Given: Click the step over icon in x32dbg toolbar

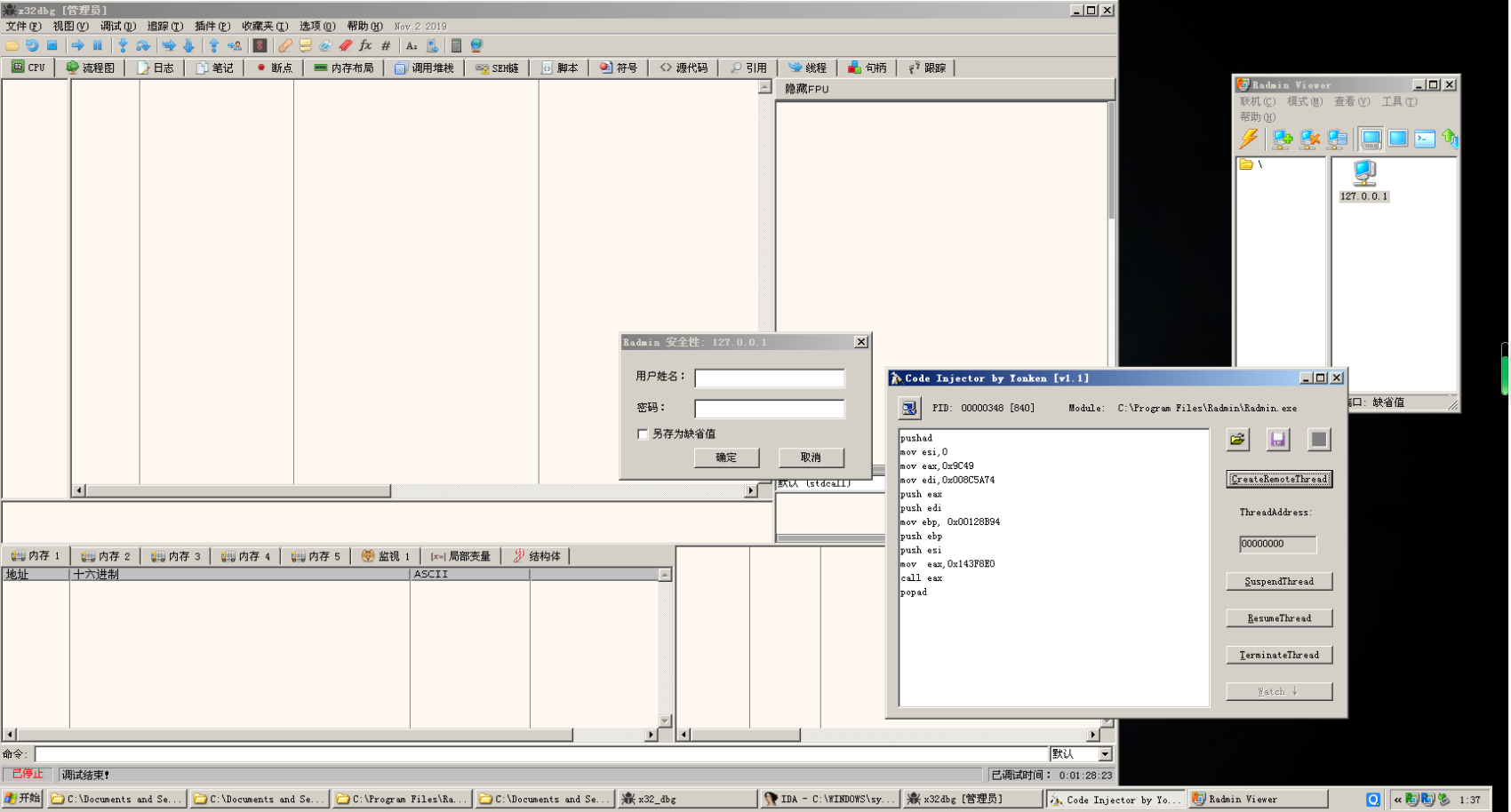Looking at the screenshot, I should click(x=143, y=45).
